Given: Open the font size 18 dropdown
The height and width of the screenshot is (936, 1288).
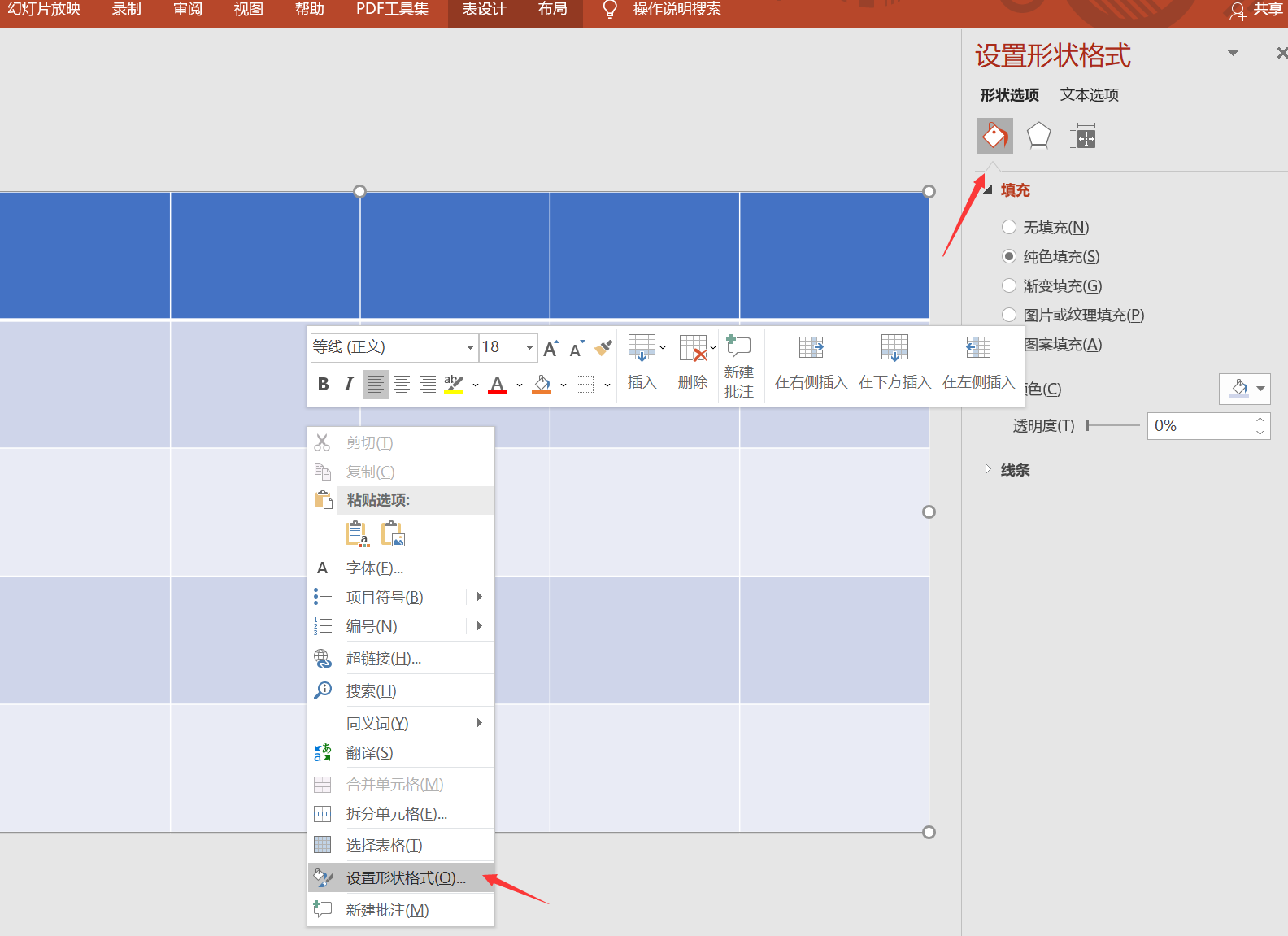Looking at the screenshot, I should click(x=529, y=348).
